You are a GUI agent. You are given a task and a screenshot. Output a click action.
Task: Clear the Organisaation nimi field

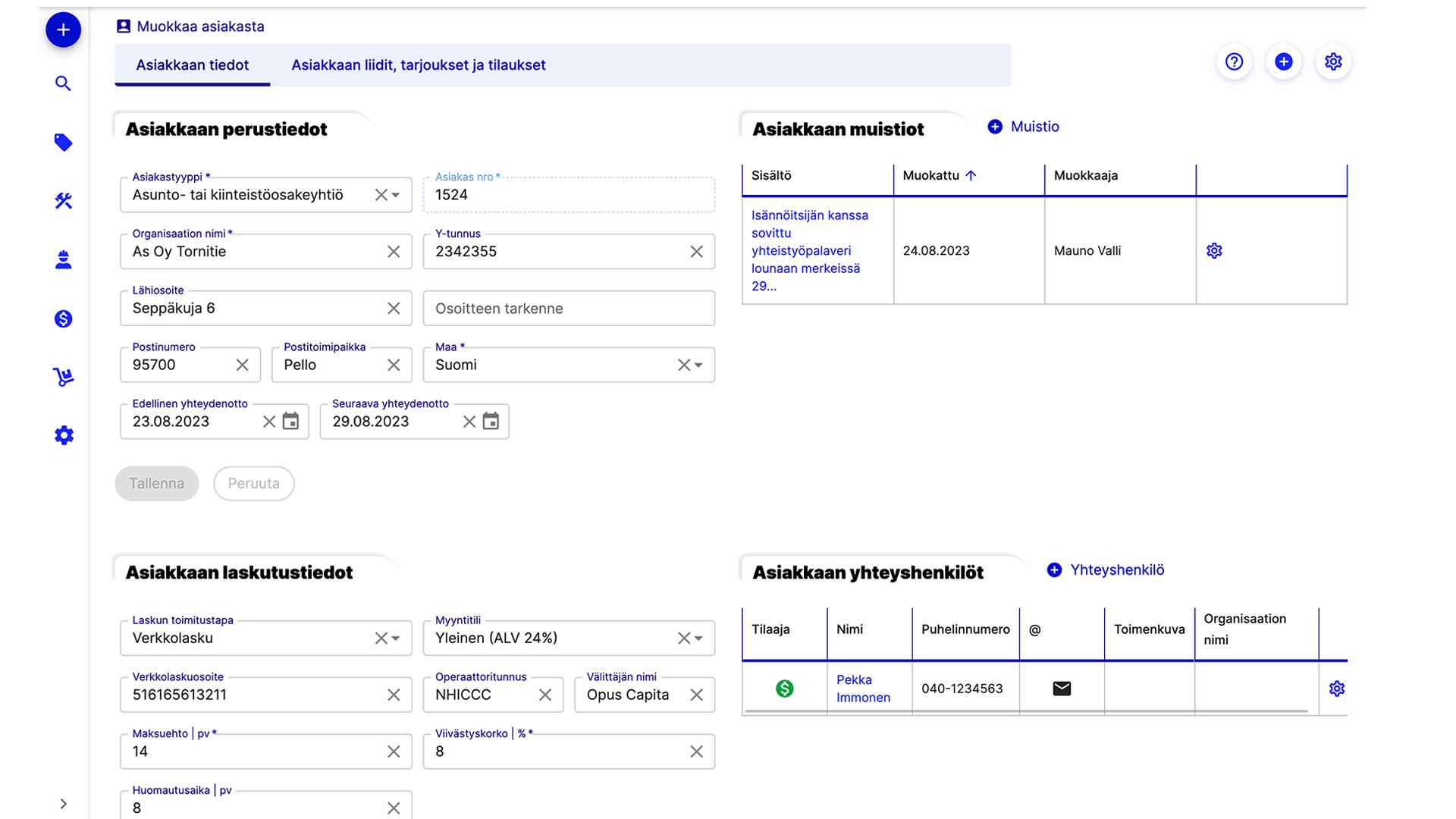(394, 252)
